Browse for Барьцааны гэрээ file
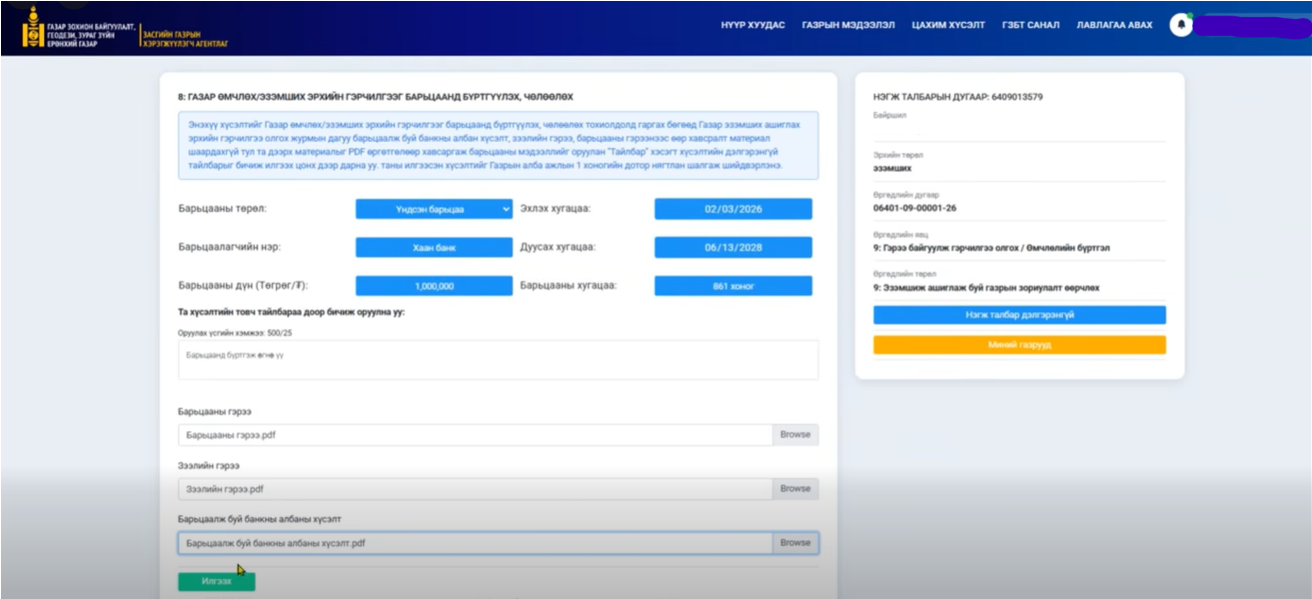 [795, 435]
